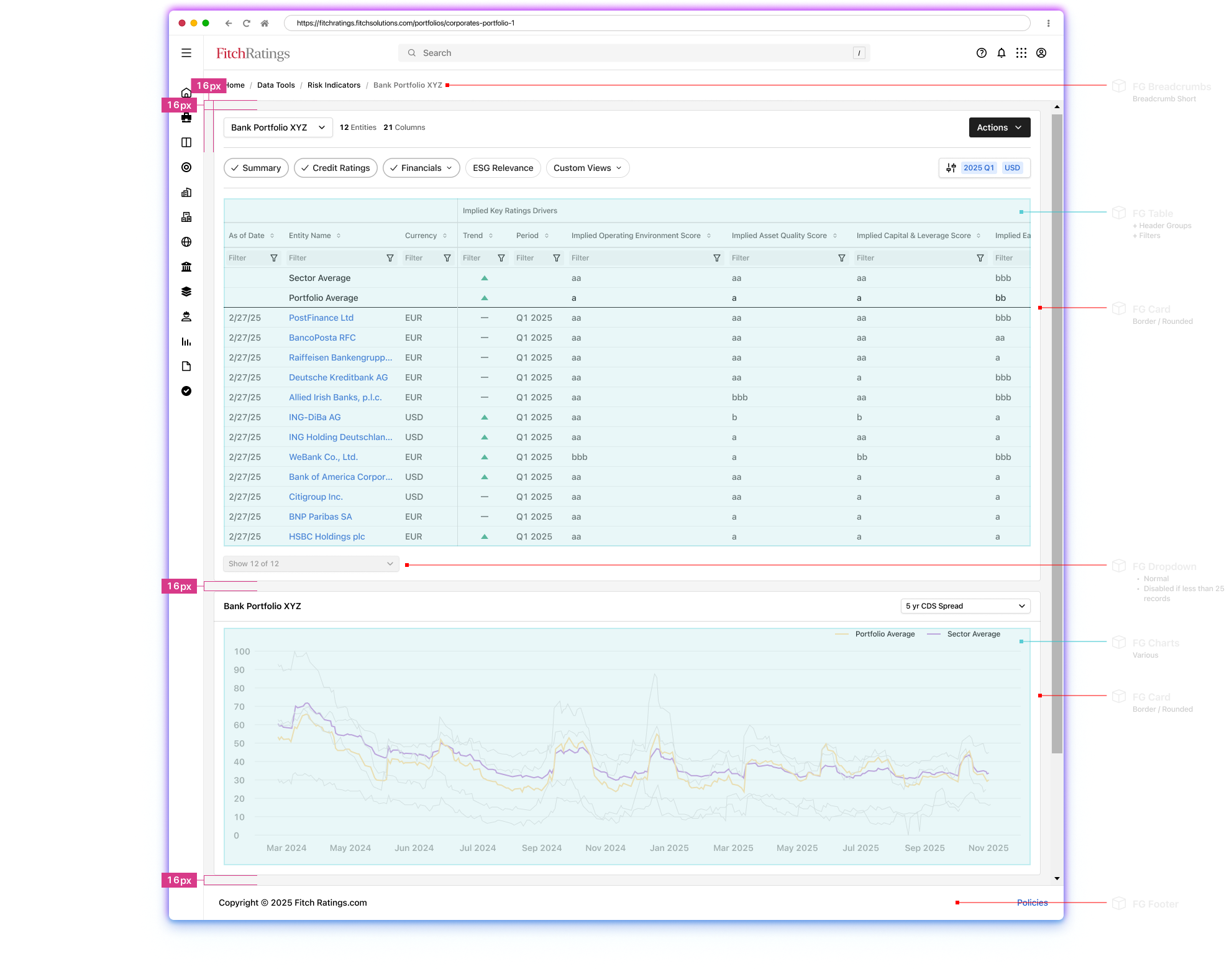The image size is (1232, 979).
Task: Open the PostFinance Ltd entity link
Action: [x=321, y=318]
